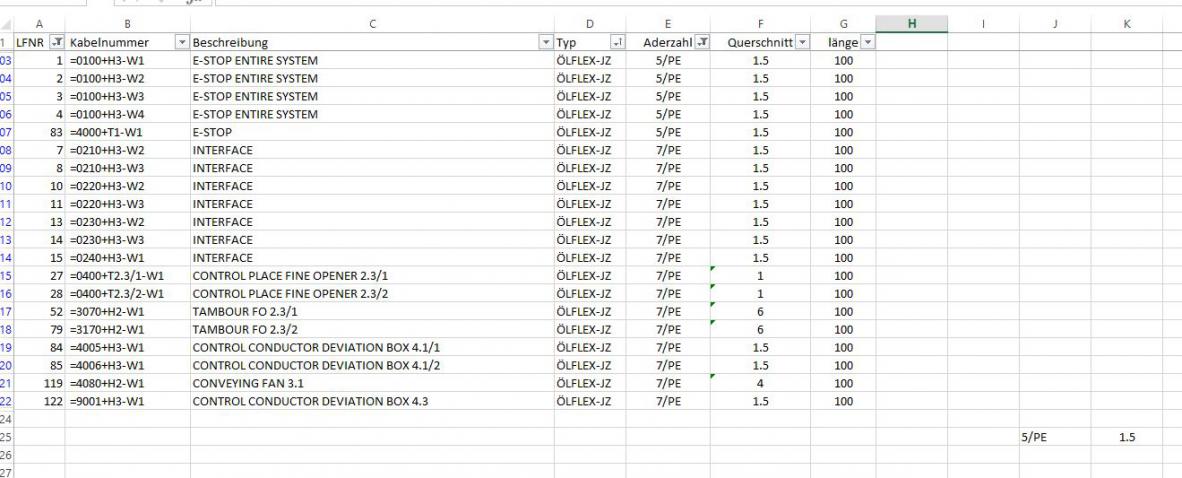Select column F header

[x=761, y=24]
